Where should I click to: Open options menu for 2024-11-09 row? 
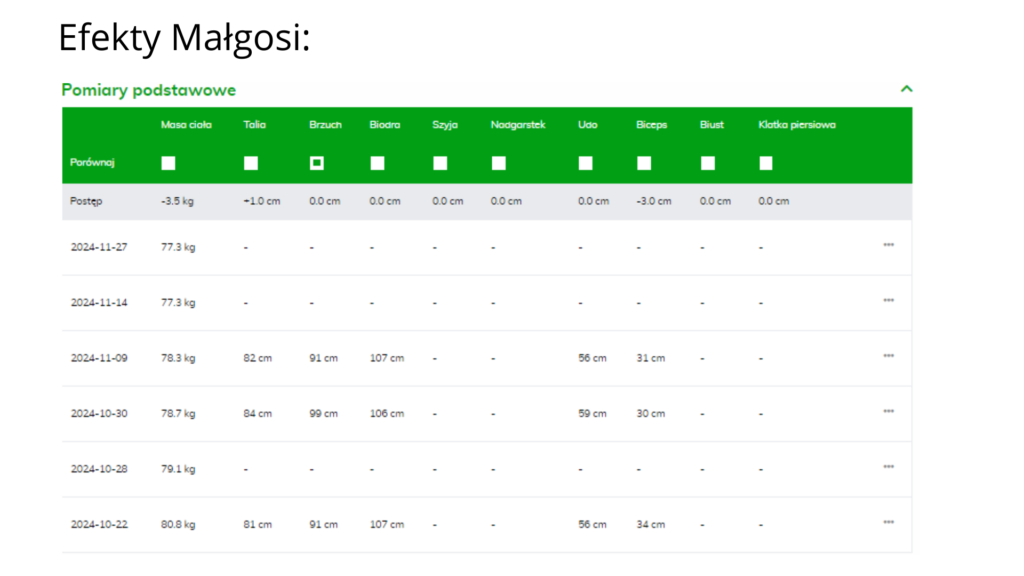[888, 356]
